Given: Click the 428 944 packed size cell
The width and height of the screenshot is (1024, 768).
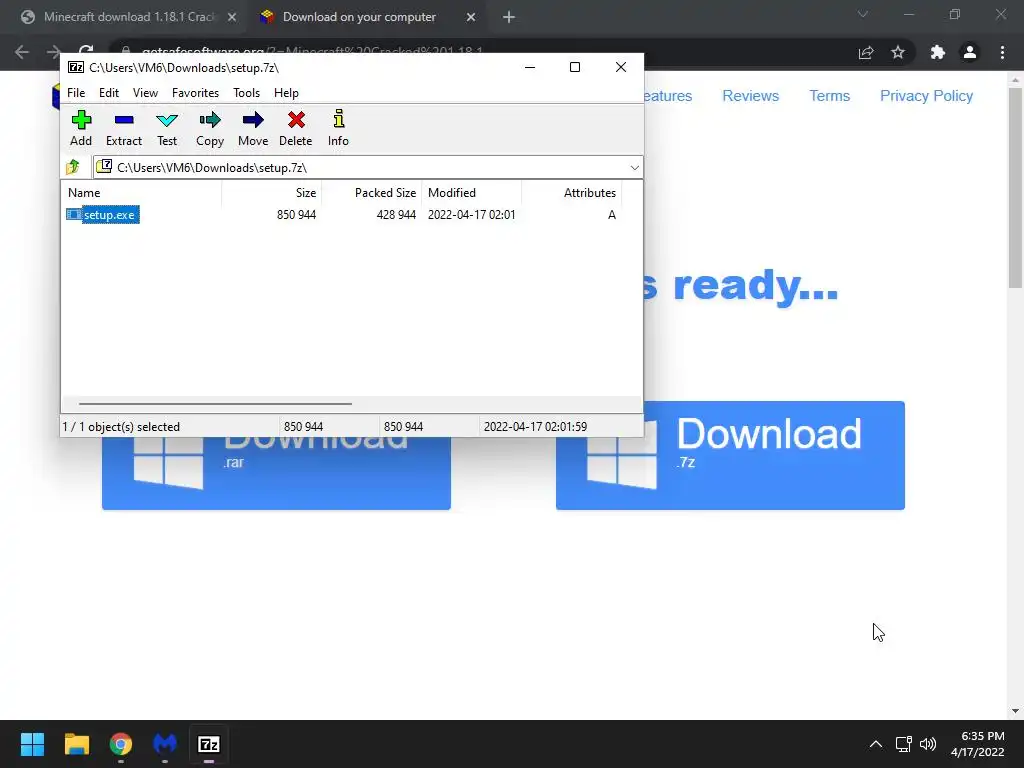Looking at the screenshot, I should coord(396,215).
